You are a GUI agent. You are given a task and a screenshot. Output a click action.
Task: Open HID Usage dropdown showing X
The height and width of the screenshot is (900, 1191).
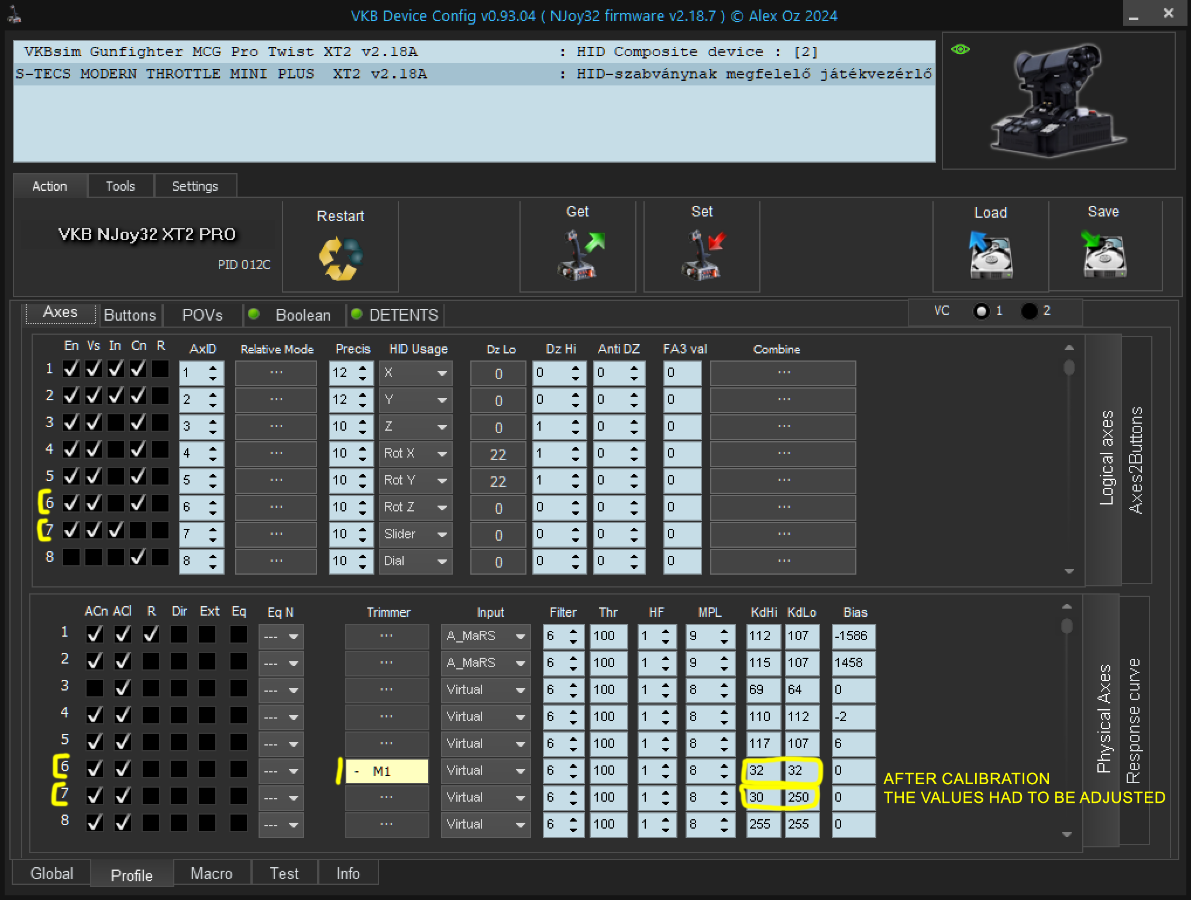point(415,373)
